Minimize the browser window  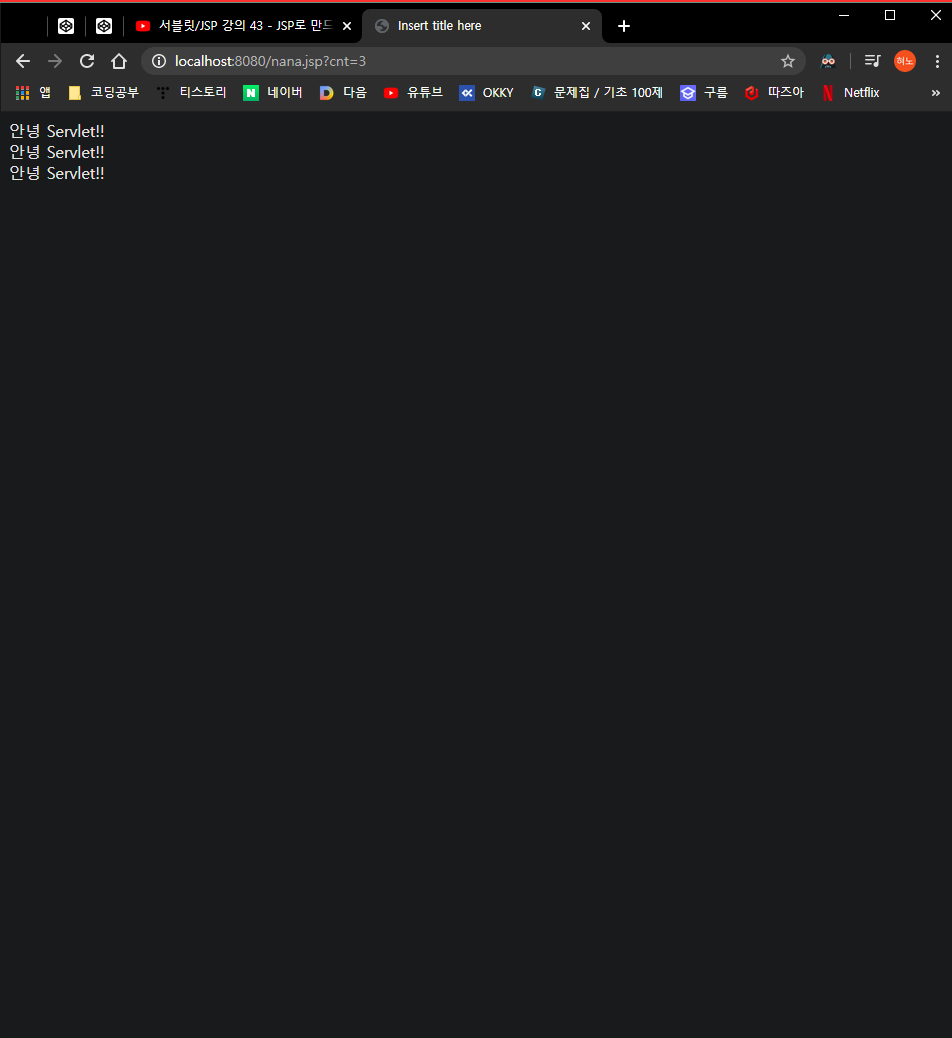click(844, 15)
